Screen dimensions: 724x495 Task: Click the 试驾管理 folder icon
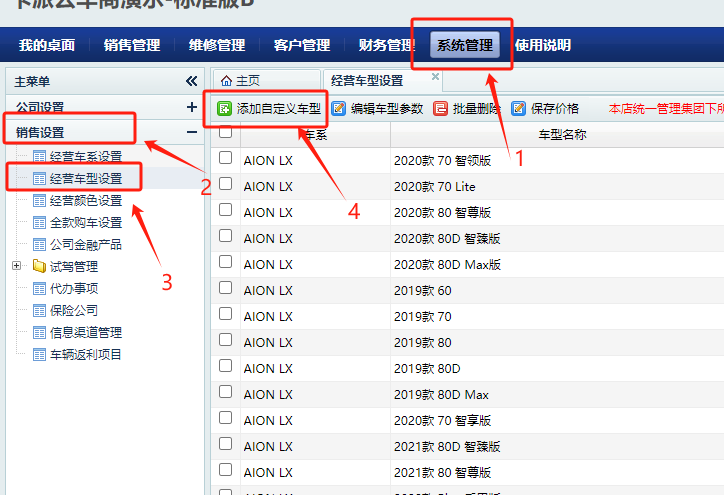pos(39,267)
